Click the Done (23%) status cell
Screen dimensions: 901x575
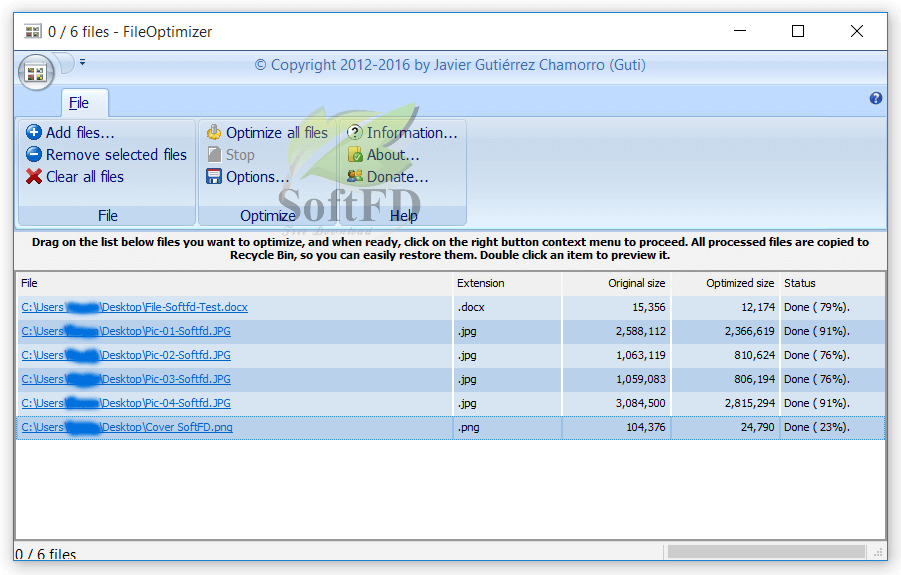click(x=832, y=427)
